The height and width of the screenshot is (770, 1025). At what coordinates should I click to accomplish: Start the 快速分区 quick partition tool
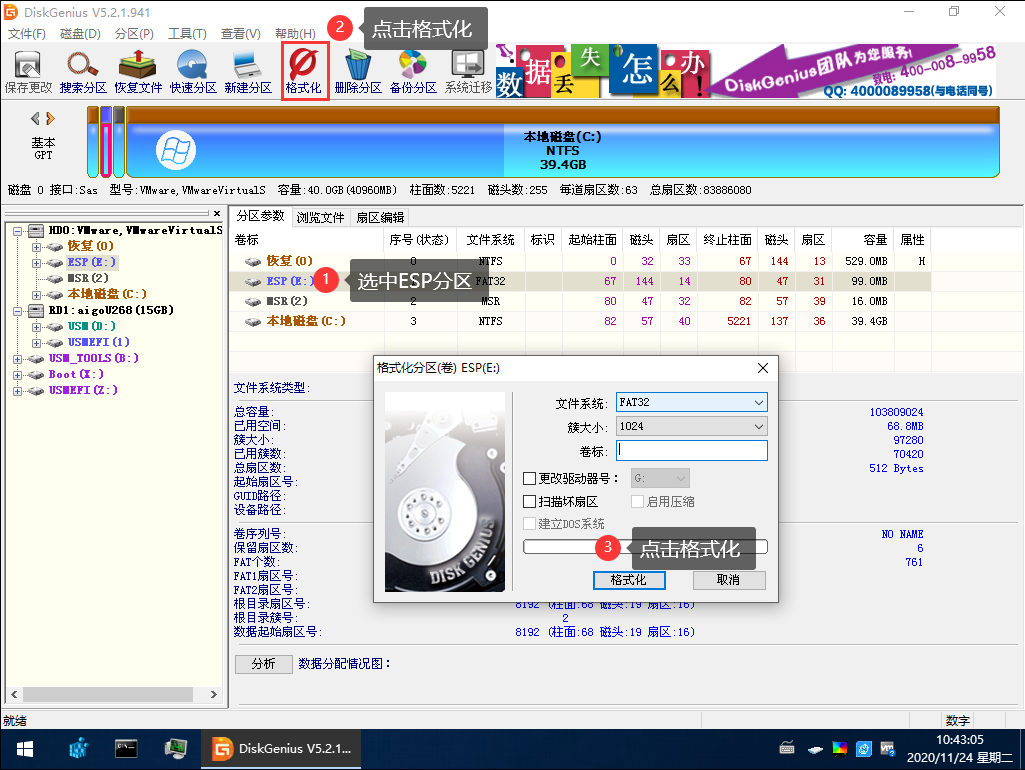click(193, 72)
